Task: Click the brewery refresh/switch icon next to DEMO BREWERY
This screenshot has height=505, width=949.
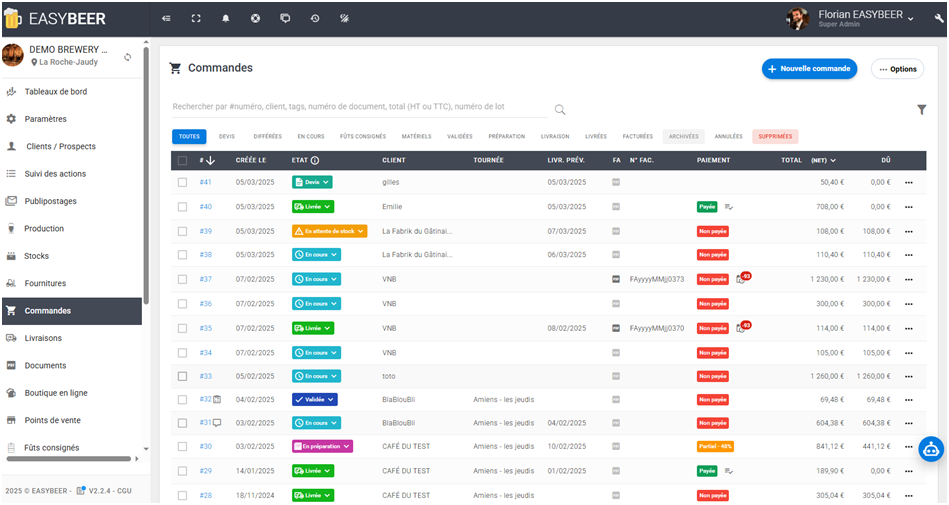Action: tap(128, 57)
